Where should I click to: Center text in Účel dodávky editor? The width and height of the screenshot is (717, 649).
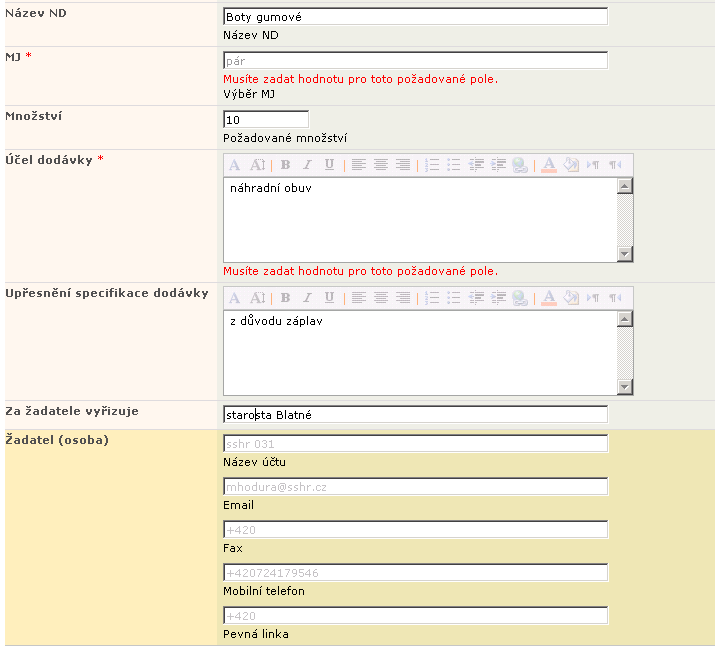tap(381, 165)
